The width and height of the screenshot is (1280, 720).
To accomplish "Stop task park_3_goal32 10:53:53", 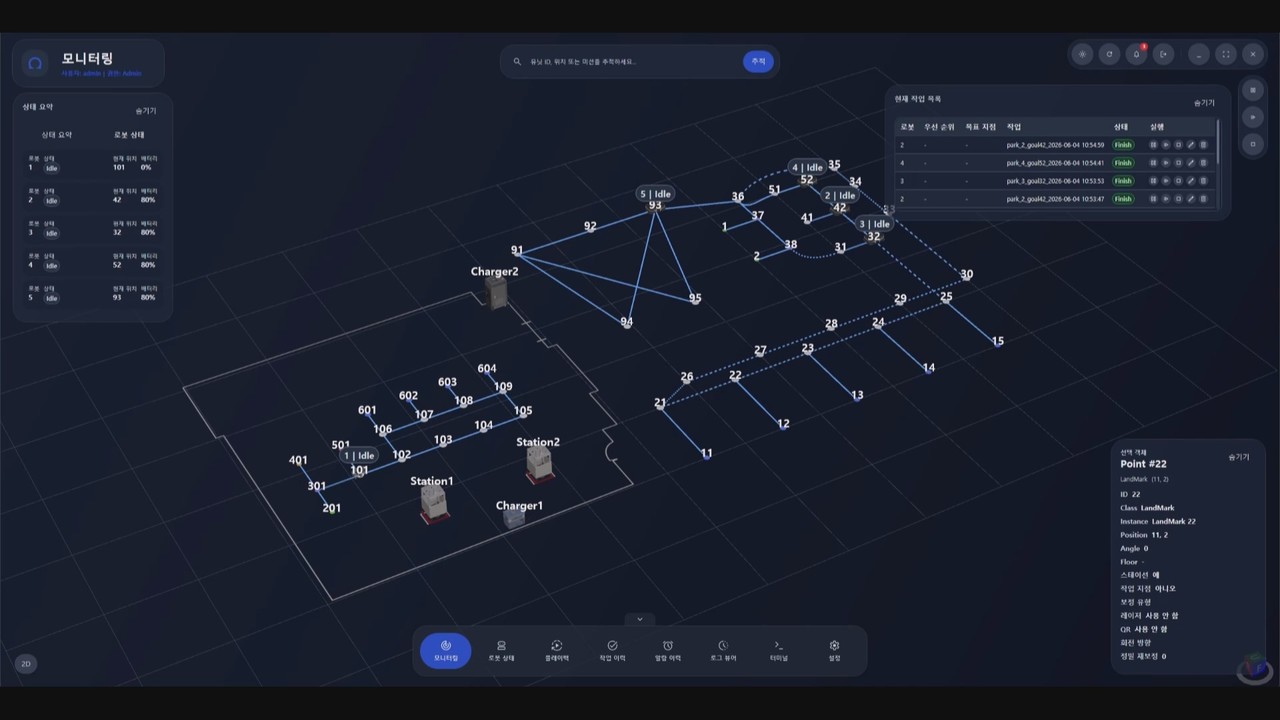I will pos(1178,181).
